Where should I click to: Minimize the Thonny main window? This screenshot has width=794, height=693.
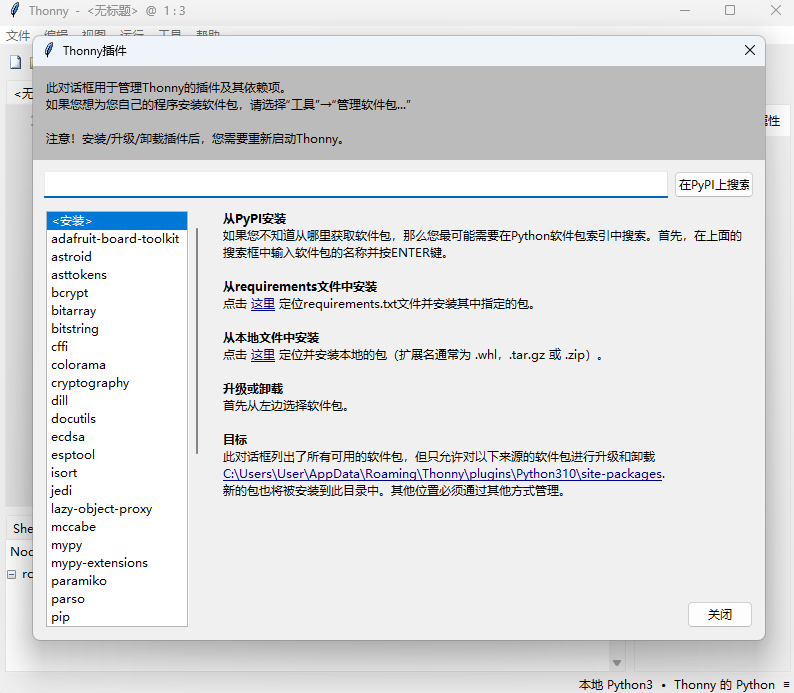point(685,10)
